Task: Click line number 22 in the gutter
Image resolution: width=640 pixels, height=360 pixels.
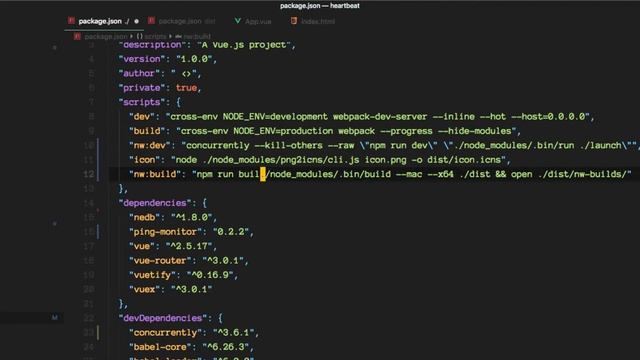Action: [x=89, y=318]
